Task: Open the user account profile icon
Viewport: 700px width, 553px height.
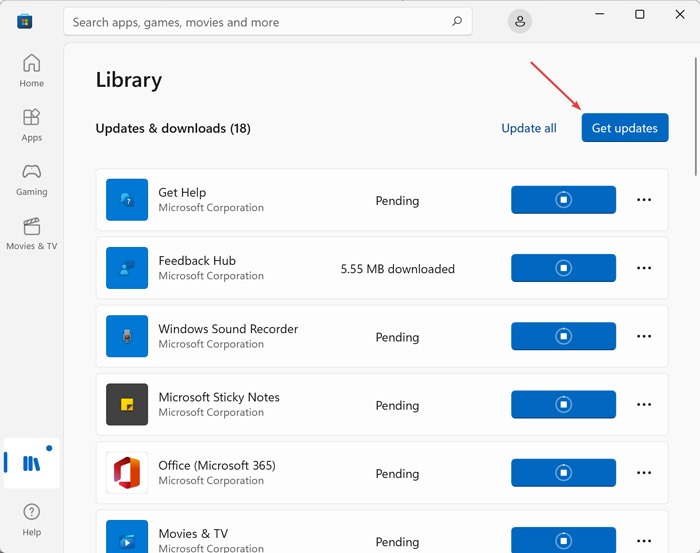Action: (520, 21)
